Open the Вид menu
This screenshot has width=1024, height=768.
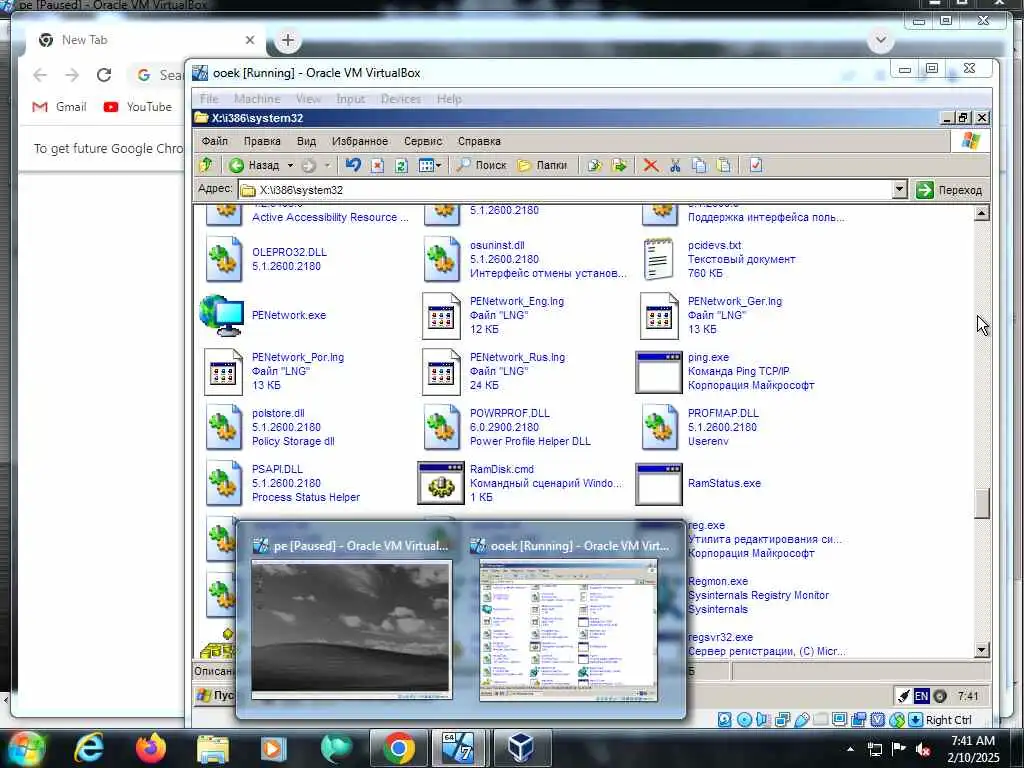tap(306, 141)
